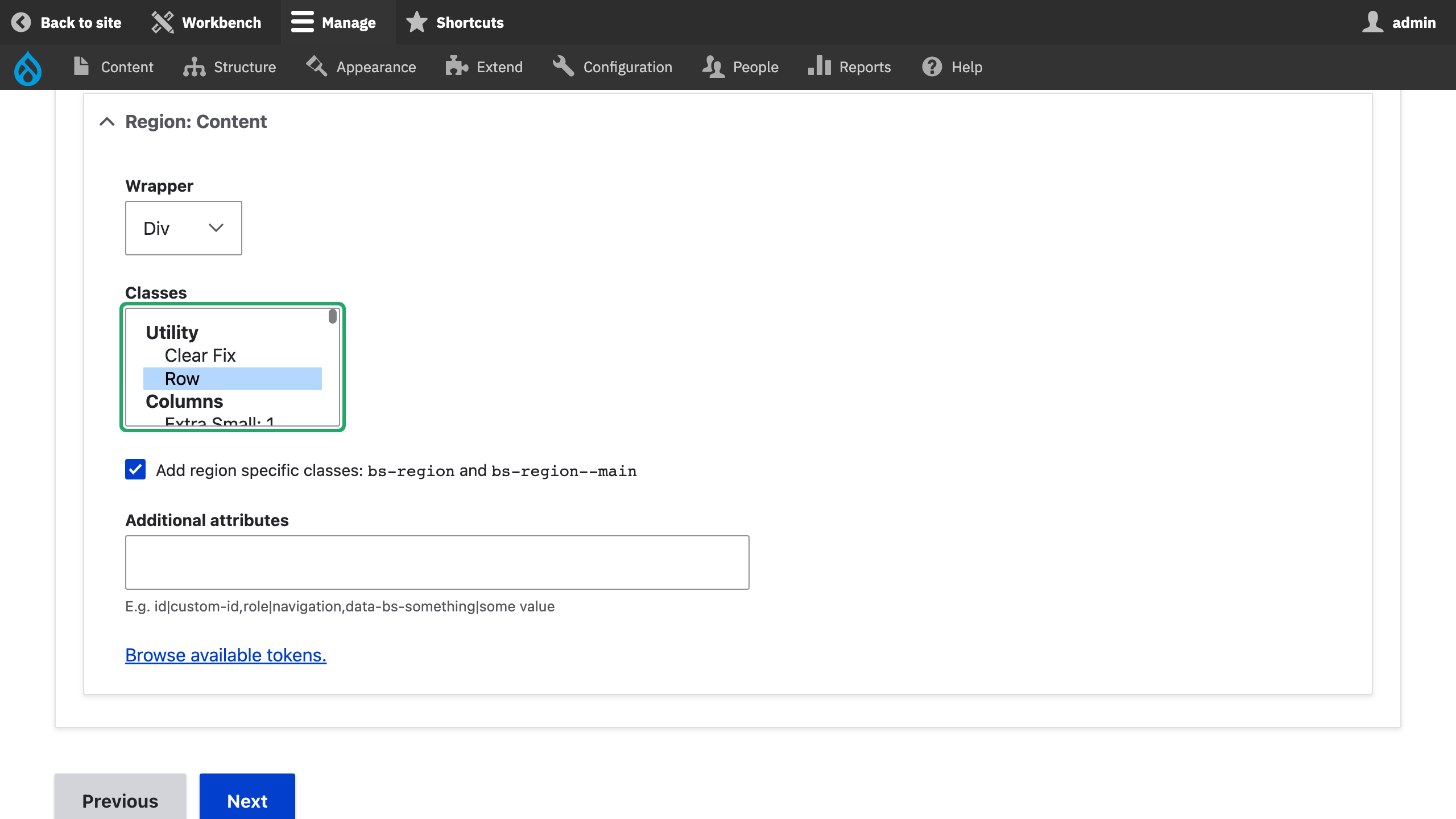Click the Drupal logo icon
The image size is (1456, 819).
pyautogui.click(x=27, y=68)
